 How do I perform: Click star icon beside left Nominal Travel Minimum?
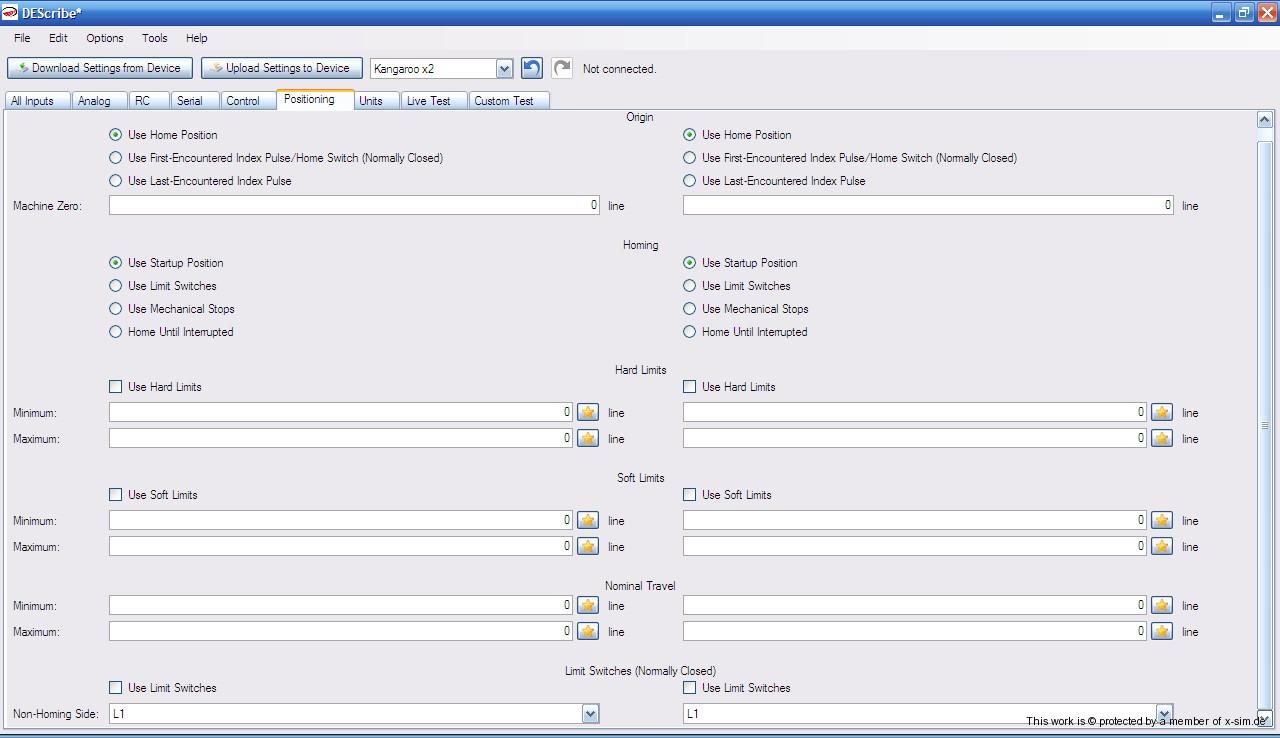tap(588, 605)
